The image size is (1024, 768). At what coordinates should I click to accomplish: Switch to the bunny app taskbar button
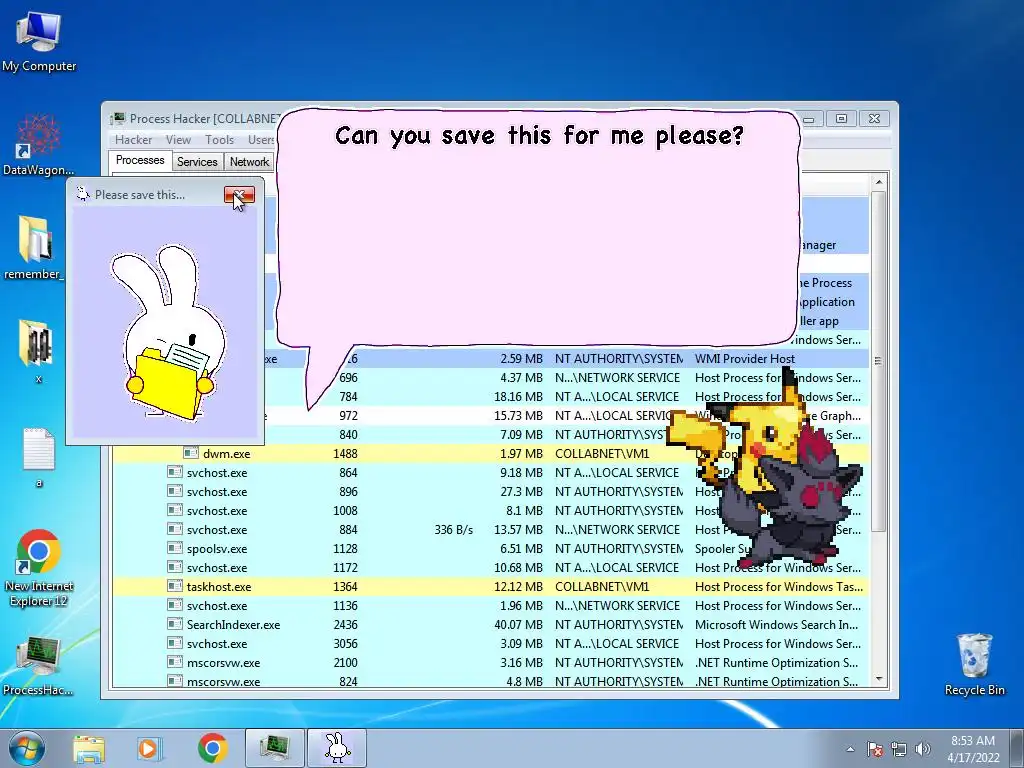[337, 748]
